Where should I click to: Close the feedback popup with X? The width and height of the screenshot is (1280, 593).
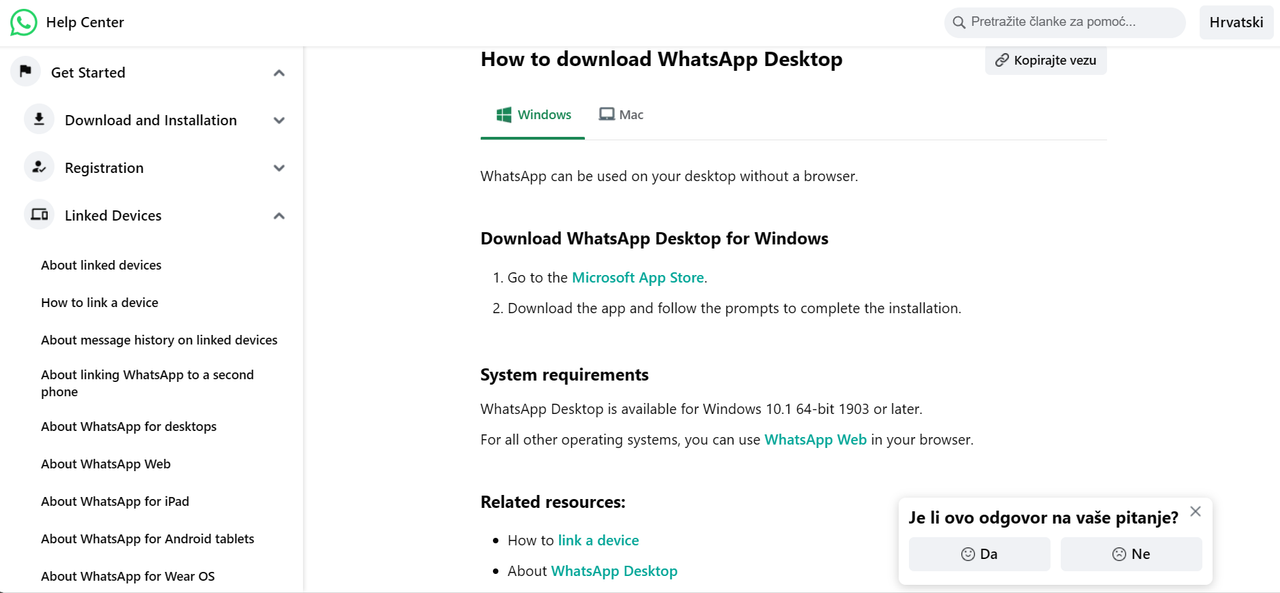pyautogui.click(x=1195, y=512)
